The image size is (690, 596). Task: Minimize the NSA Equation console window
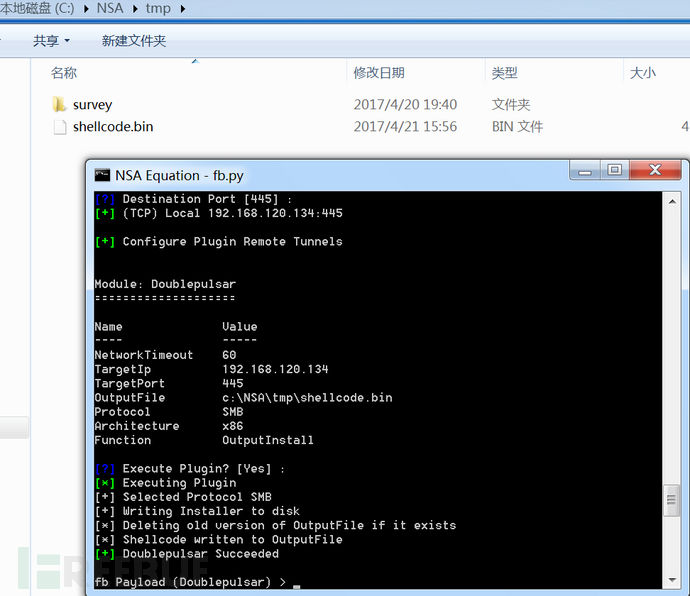[585, 170]
